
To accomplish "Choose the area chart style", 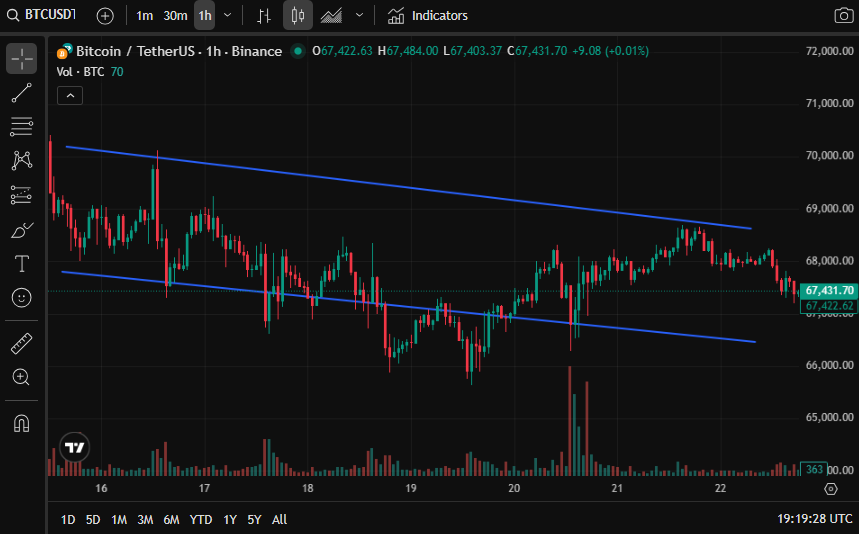I will pos(331,16).
